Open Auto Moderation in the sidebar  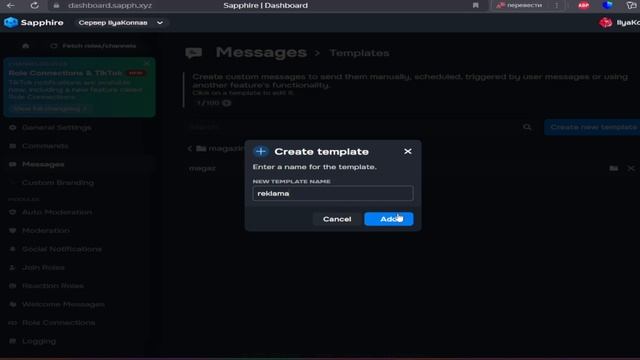(57, 212)
